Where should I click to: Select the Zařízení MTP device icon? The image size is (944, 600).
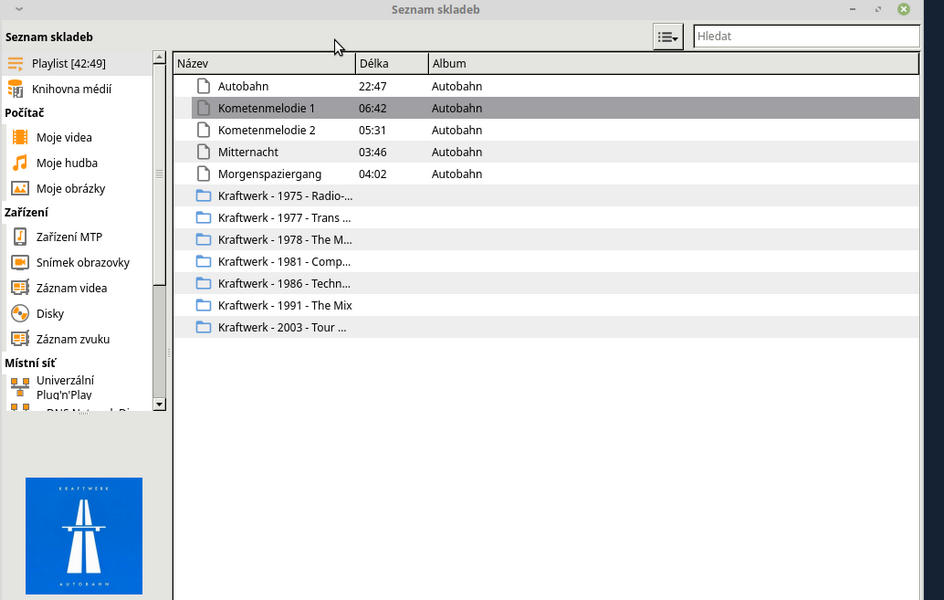click(x=20, y=237)
